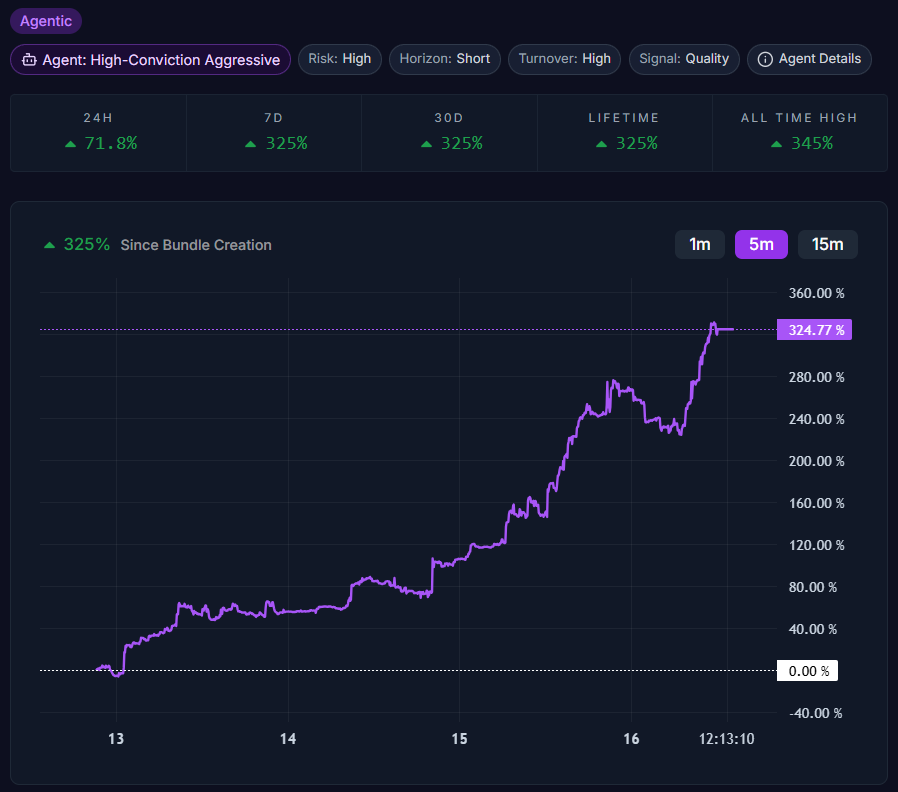Click the -40.00 % axis label
The height and width of the screenshot is (792, 898).
(816, 713)
